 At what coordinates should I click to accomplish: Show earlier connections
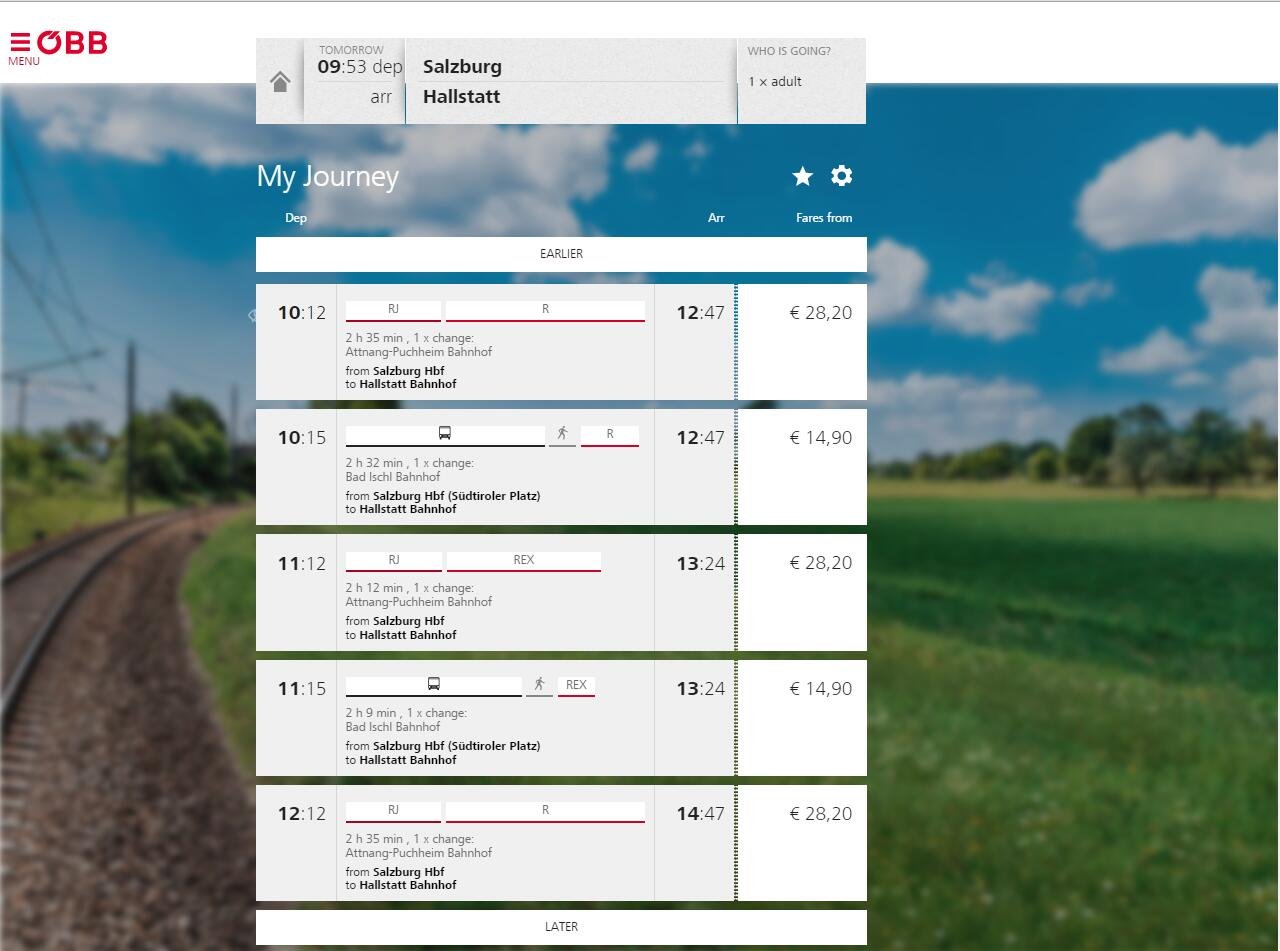561,254
